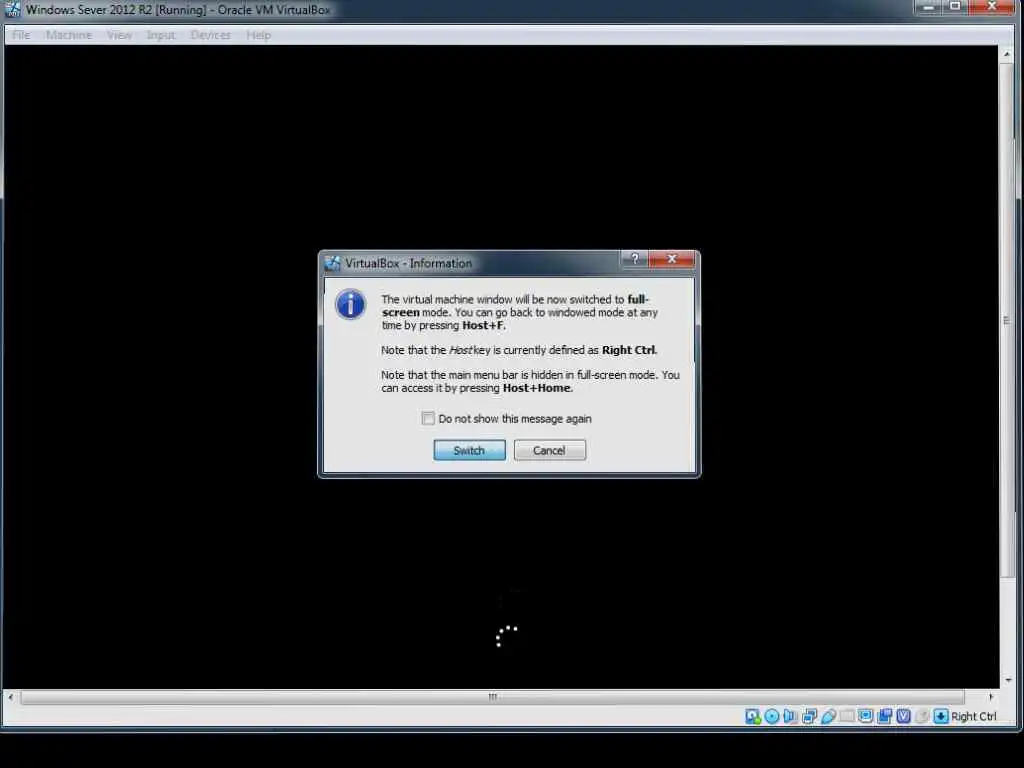This screenshot has height=768, width=1024.
Task: Click the 'Host+F' text in dialog
Action: [483, 325]
